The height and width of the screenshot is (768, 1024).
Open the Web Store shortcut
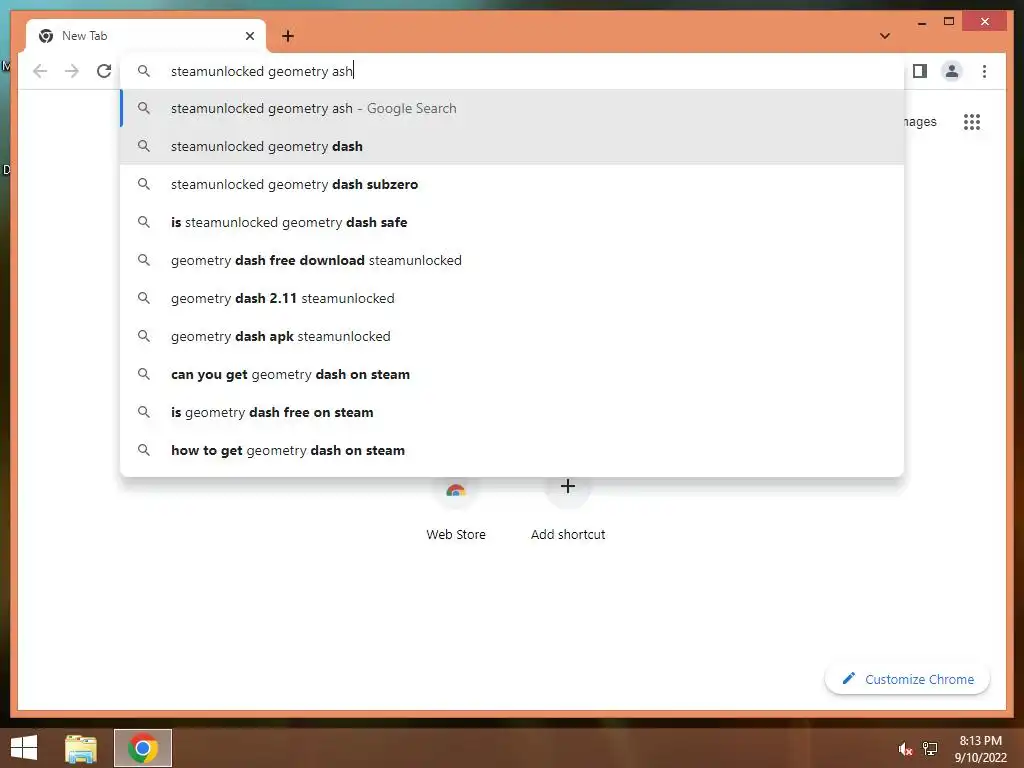pos(456,509)
